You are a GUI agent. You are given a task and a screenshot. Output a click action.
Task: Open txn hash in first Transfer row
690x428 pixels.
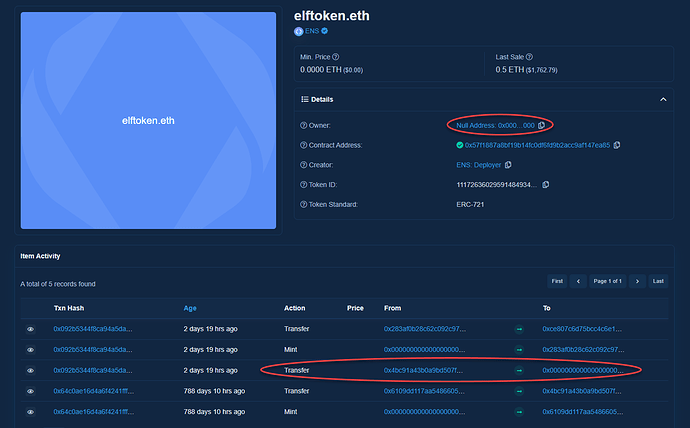point(93,329)
